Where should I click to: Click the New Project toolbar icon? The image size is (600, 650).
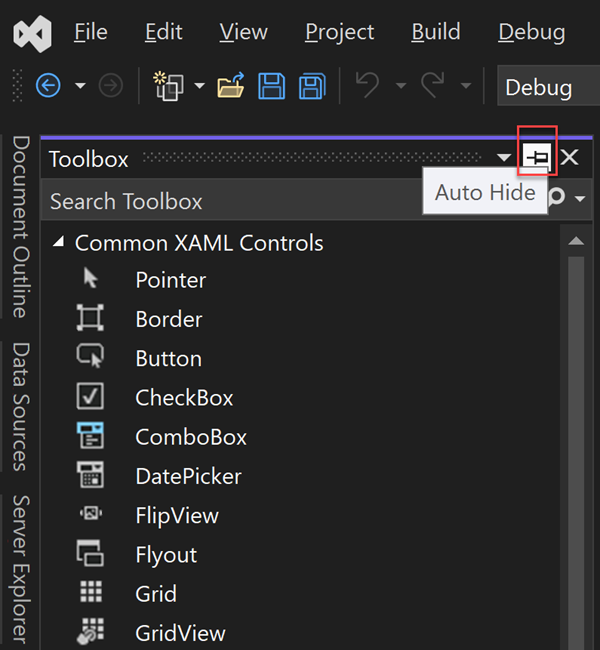click(x=168, y=86)
